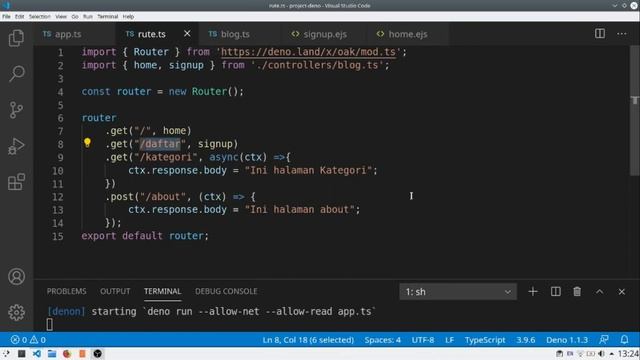Open the notifications bell in the status bar

pyautogui.click(x=624, y=340)
